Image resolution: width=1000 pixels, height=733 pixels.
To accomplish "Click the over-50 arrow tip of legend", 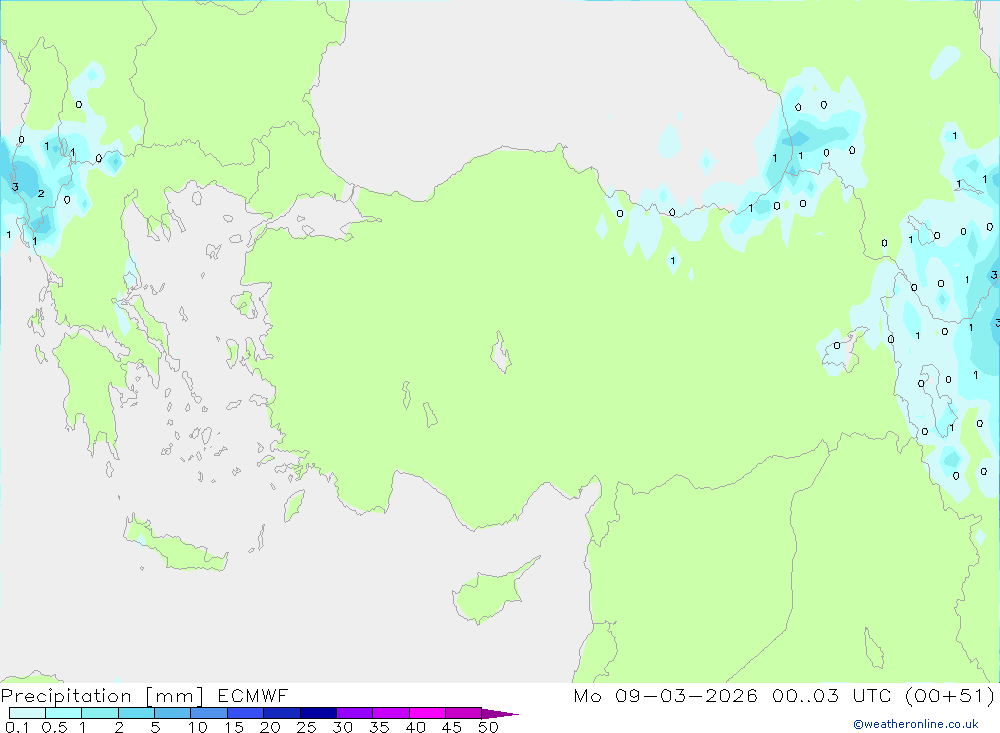I will [499, 714].
